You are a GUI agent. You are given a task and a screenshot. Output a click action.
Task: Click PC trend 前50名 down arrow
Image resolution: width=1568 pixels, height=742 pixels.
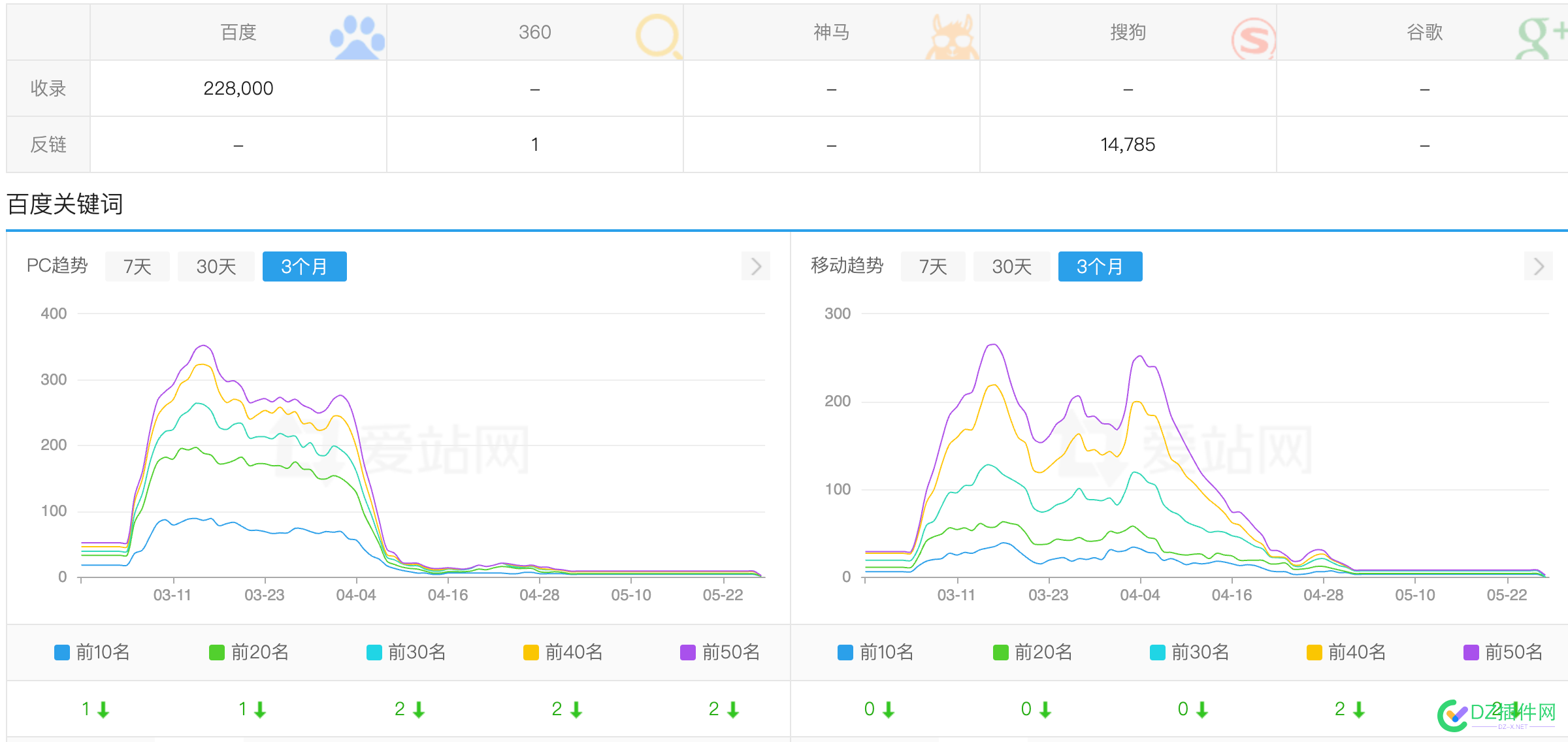point(733,710)
